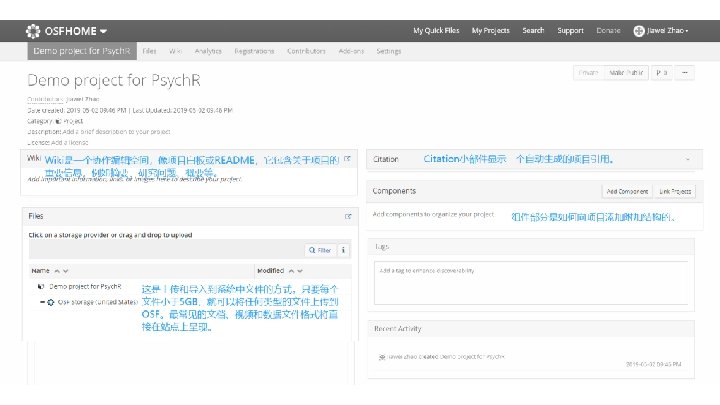720x405 pixels.
Task: Click the Recent Activity timestamp
Action: [x=653, y=364]
